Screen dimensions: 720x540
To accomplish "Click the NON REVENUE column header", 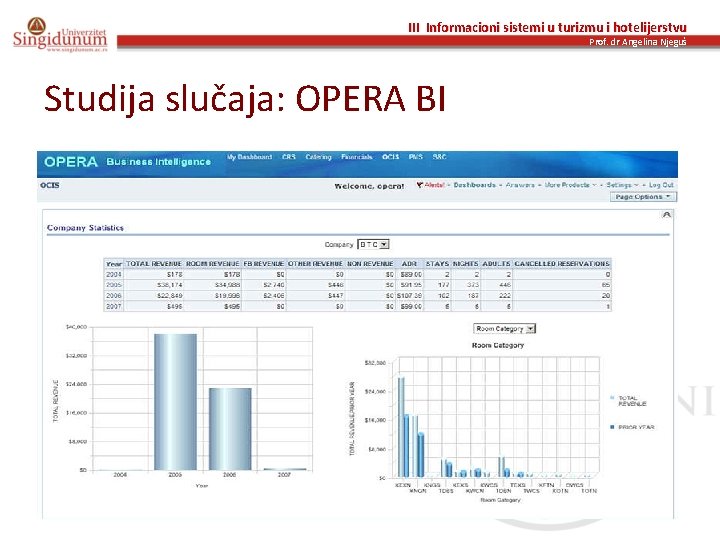I will point(370,264).
